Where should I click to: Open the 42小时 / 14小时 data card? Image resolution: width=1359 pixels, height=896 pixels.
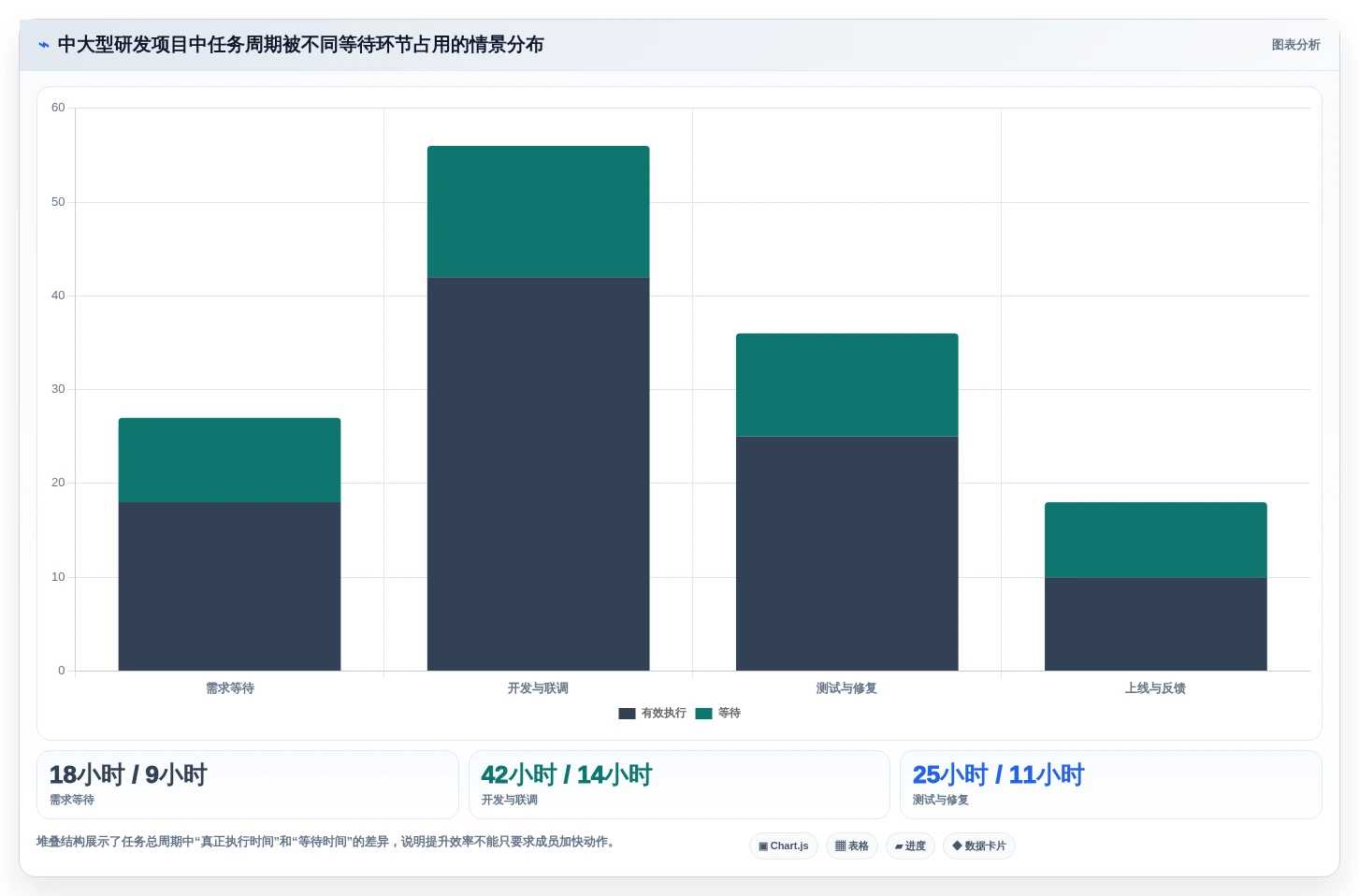click(679, 785)
